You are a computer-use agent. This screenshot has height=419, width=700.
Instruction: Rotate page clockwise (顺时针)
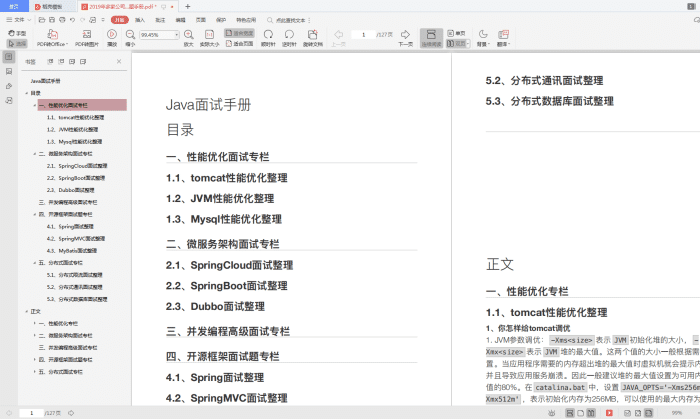pos(268,38)
